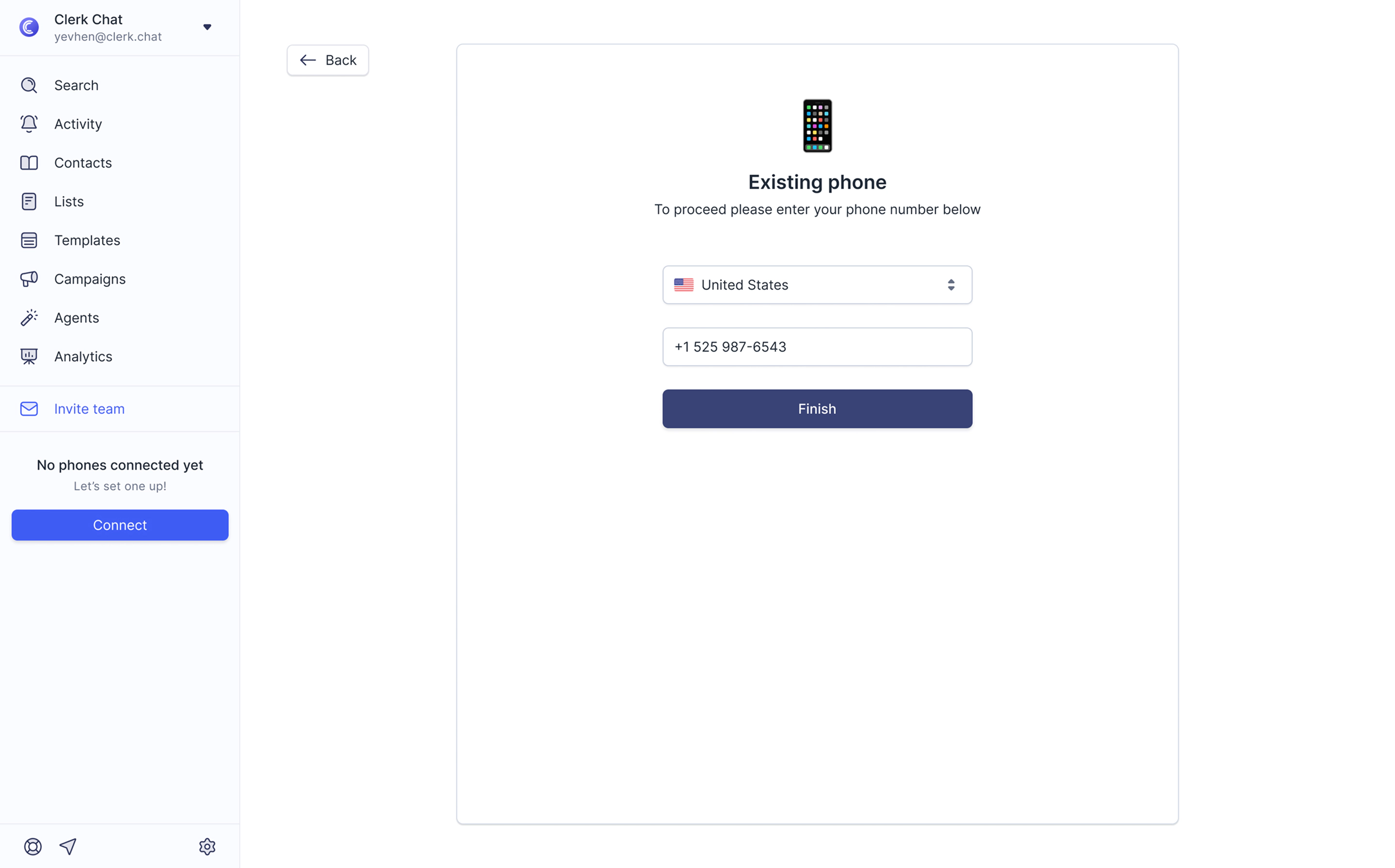Go to the Lists panel
Screen dimensions: 1395x868
tap(68, 201)
